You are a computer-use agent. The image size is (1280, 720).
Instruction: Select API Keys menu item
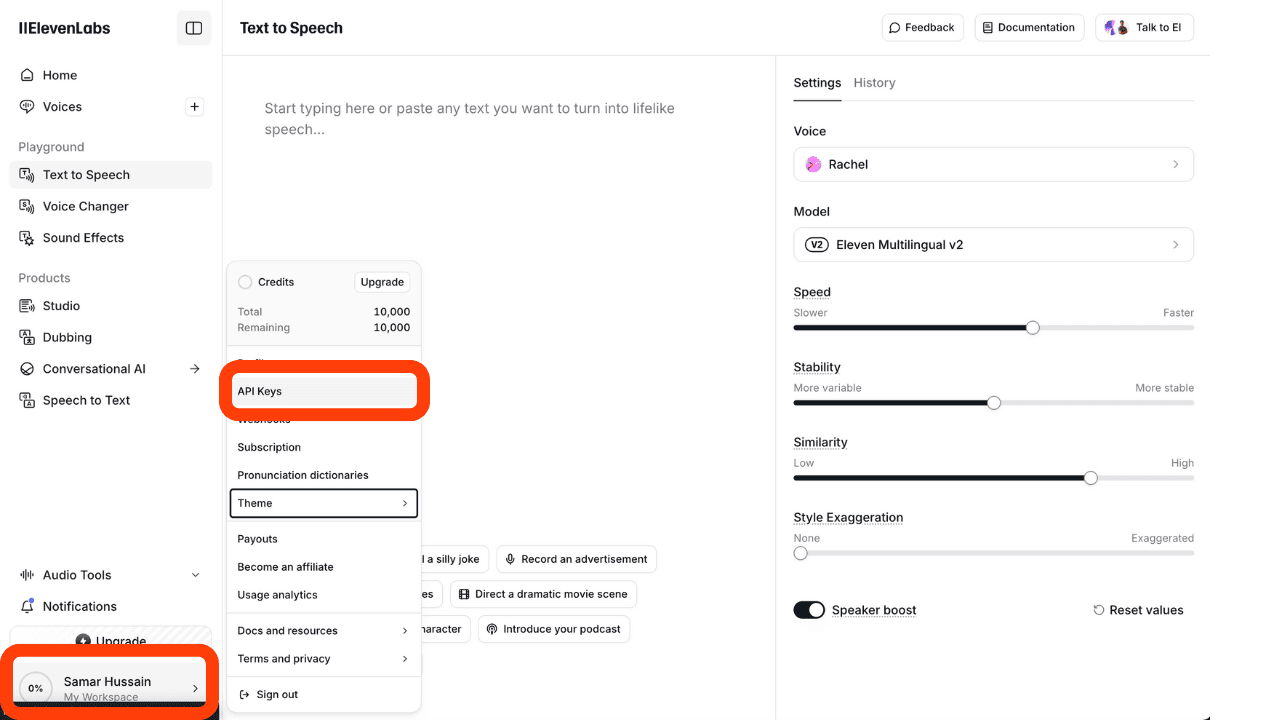tap(324, 391)
